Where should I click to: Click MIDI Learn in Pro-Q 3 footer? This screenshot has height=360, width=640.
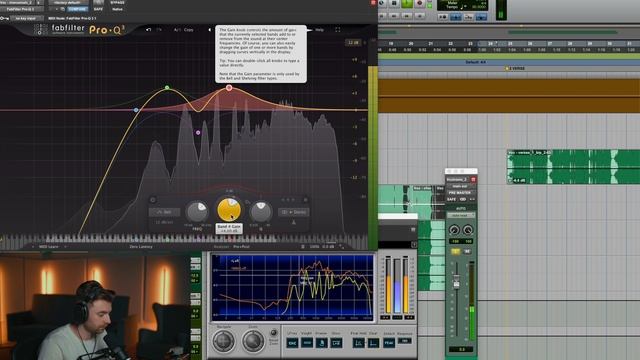click(49, 247)
